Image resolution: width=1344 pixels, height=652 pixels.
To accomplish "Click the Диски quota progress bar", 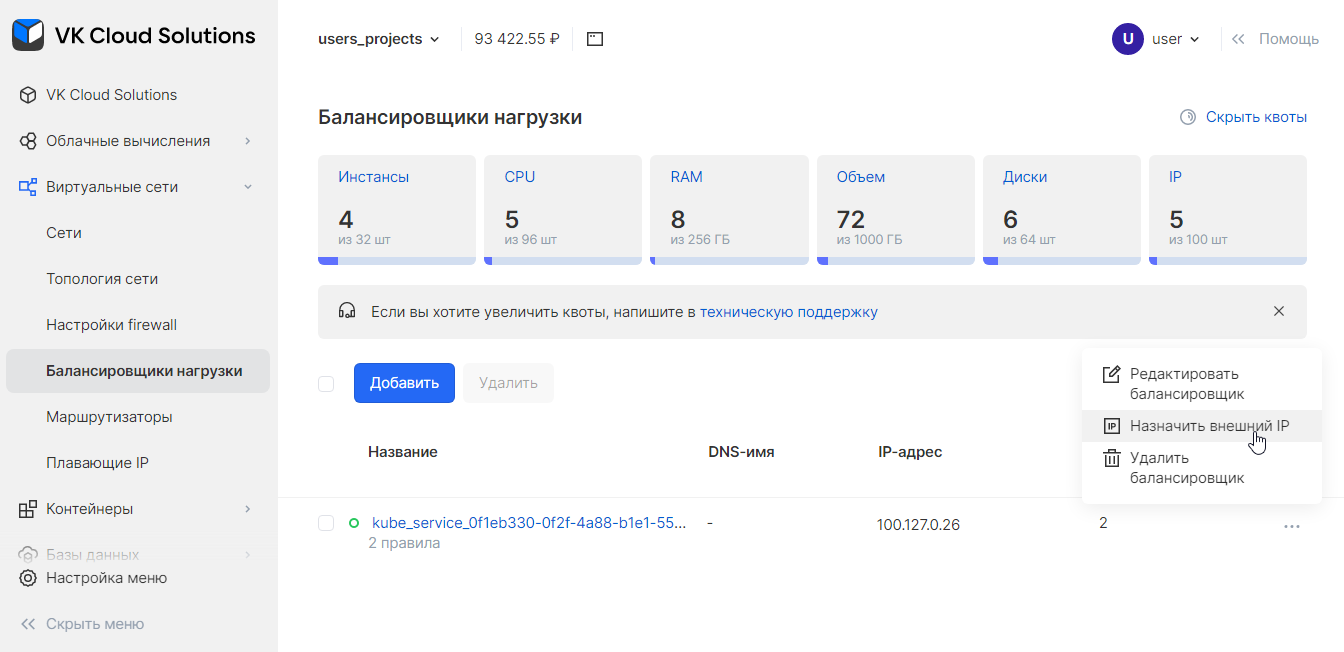I will coord(1062,261).
